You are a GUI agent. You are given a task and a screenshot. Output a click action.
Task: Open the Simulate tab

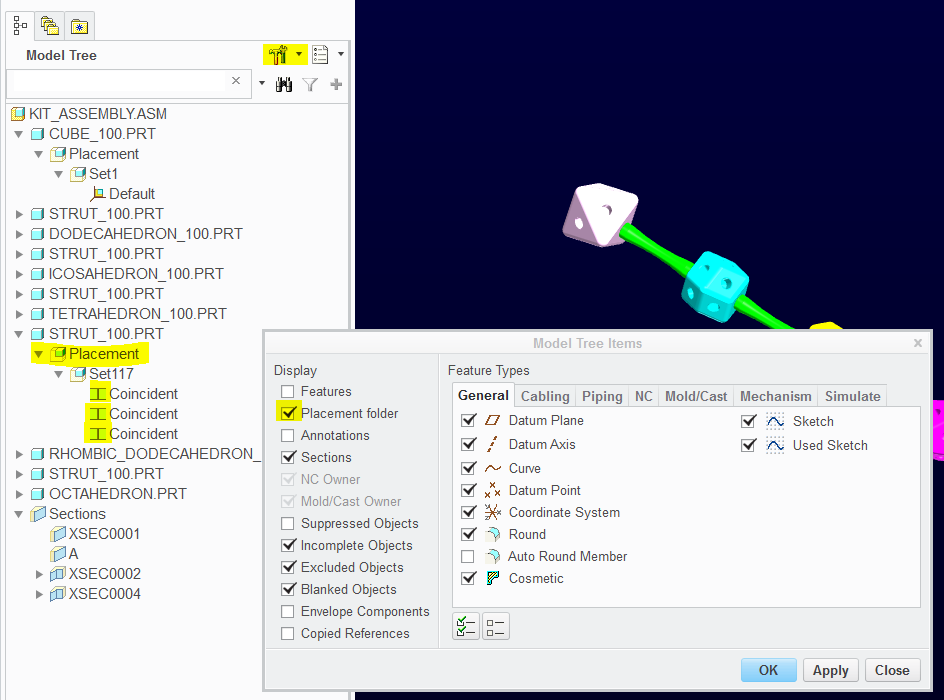coord(852,396)
